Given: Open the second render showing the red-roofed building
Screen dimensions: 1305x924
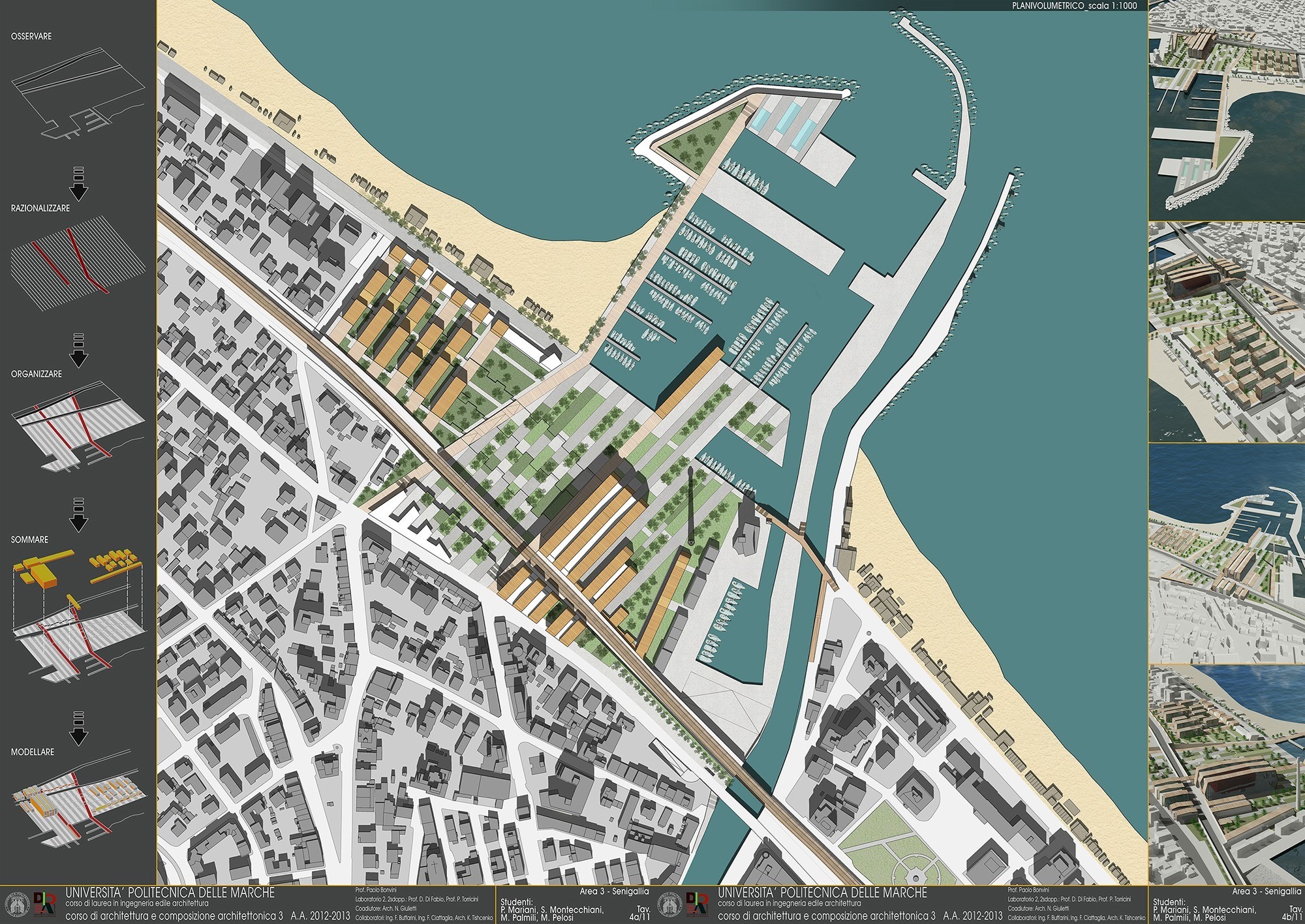Looking at the screenshot, I should (1225, 331).
